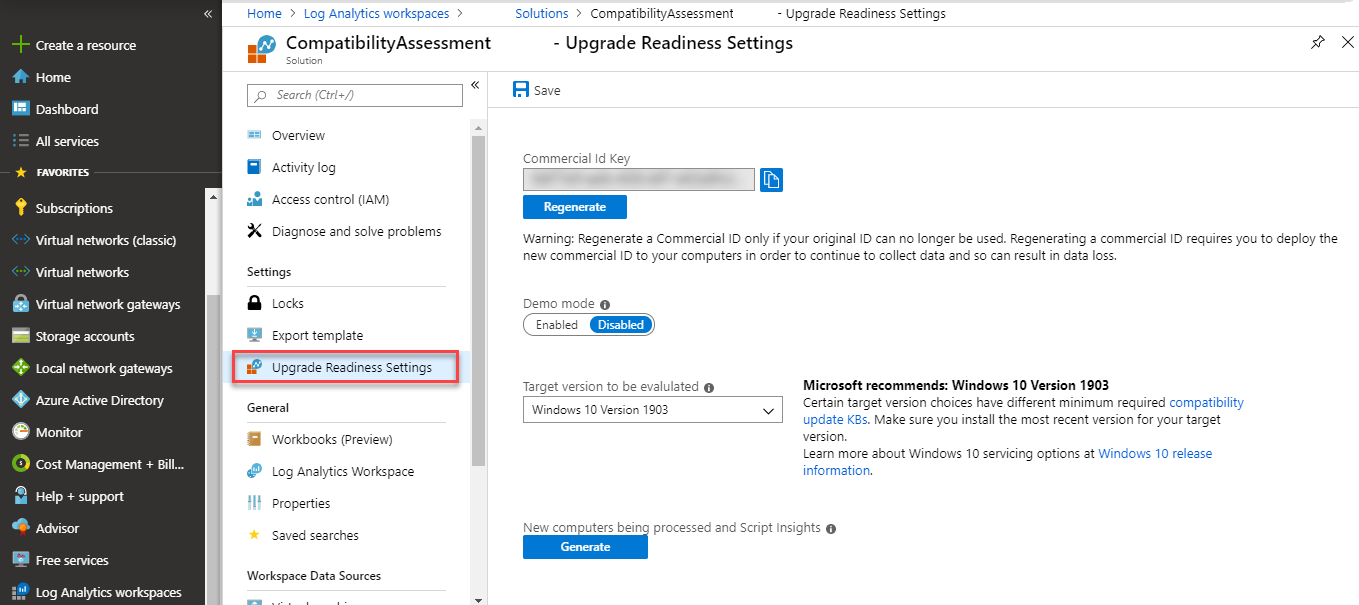Click the Search (Ctrl+/) field
The width and height of the screenshot is (1359, 605).
pos(355,95)
